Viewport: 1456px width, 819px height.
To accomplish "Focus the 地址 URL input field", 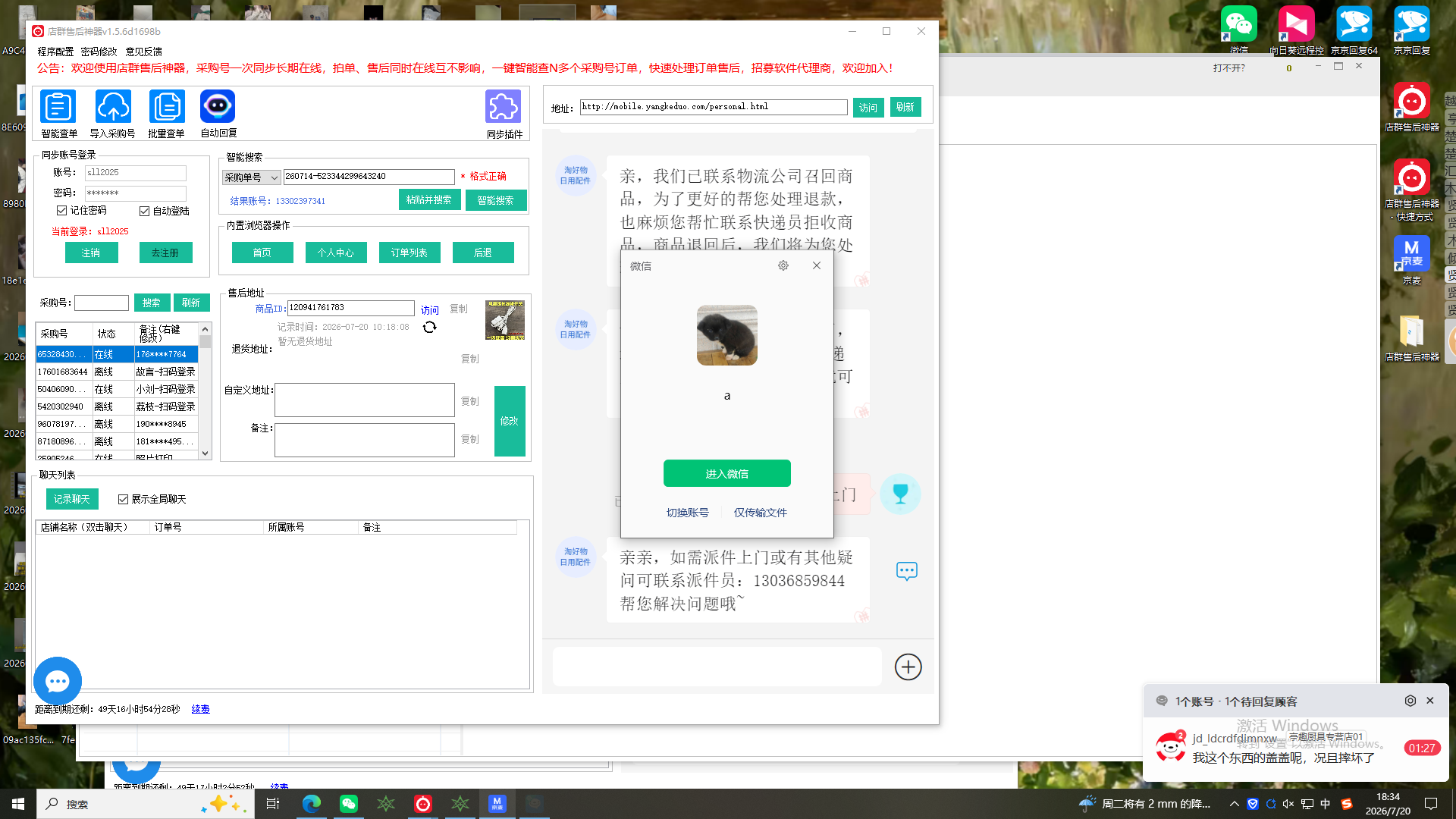I will click(x=714, y=107).
